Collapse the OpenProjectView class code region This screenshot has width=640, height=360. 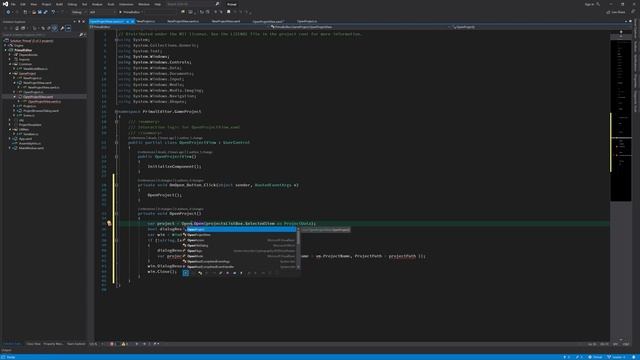(x=117, y=142)
